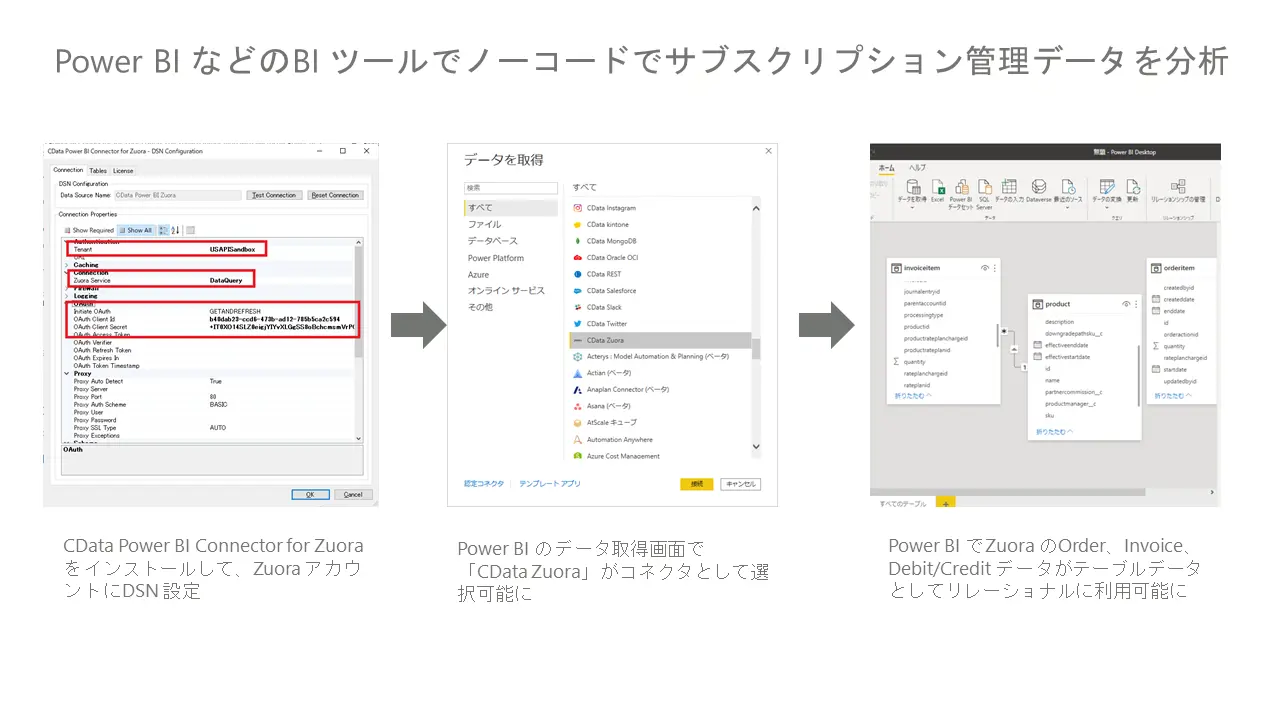
Task: Open the ヘルプ ribbon tab in Power BI
Action: tap(917, 167)
